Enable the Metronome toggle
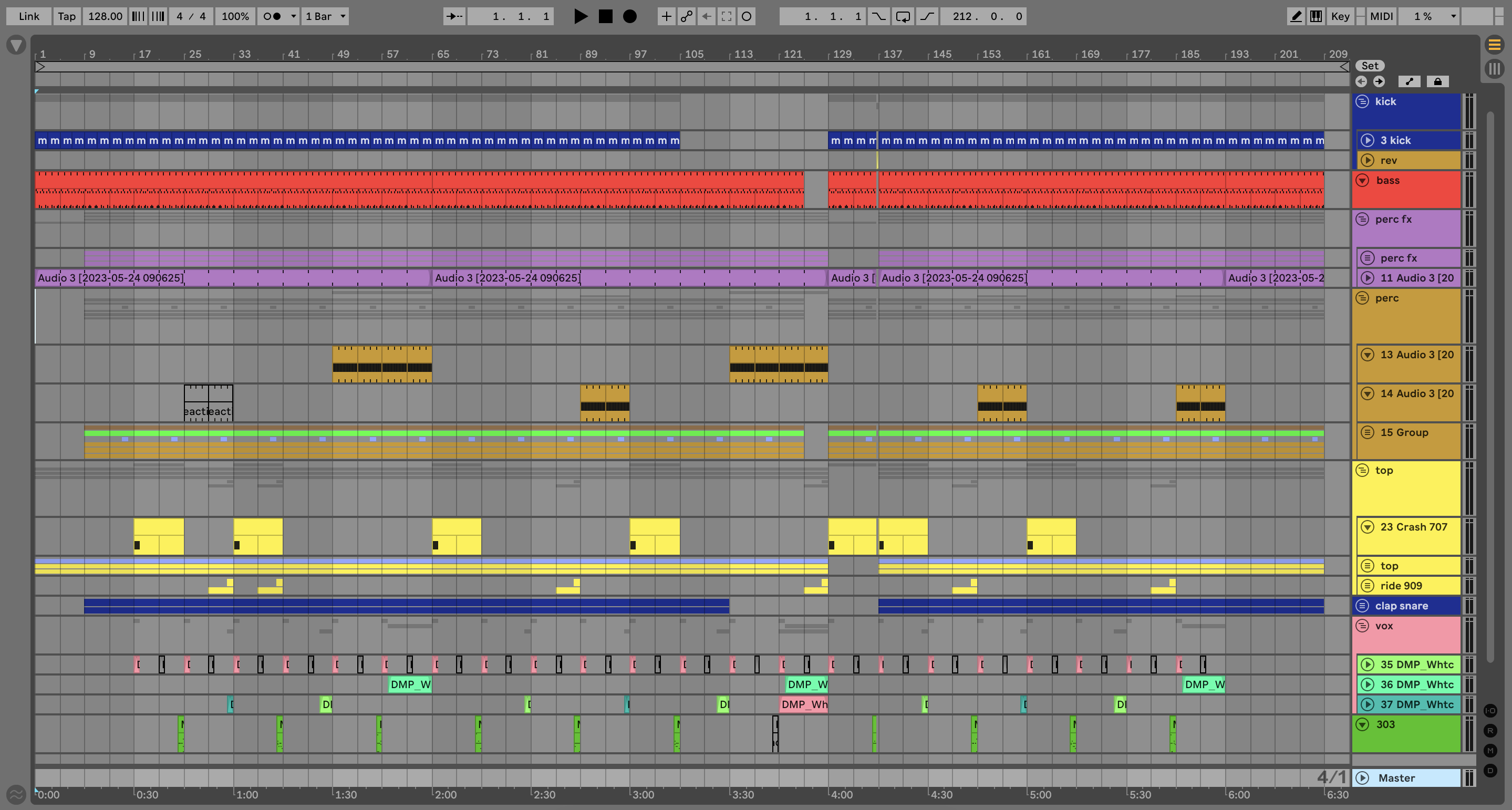This screenshot has width=1512, height=810. [272, 16]
